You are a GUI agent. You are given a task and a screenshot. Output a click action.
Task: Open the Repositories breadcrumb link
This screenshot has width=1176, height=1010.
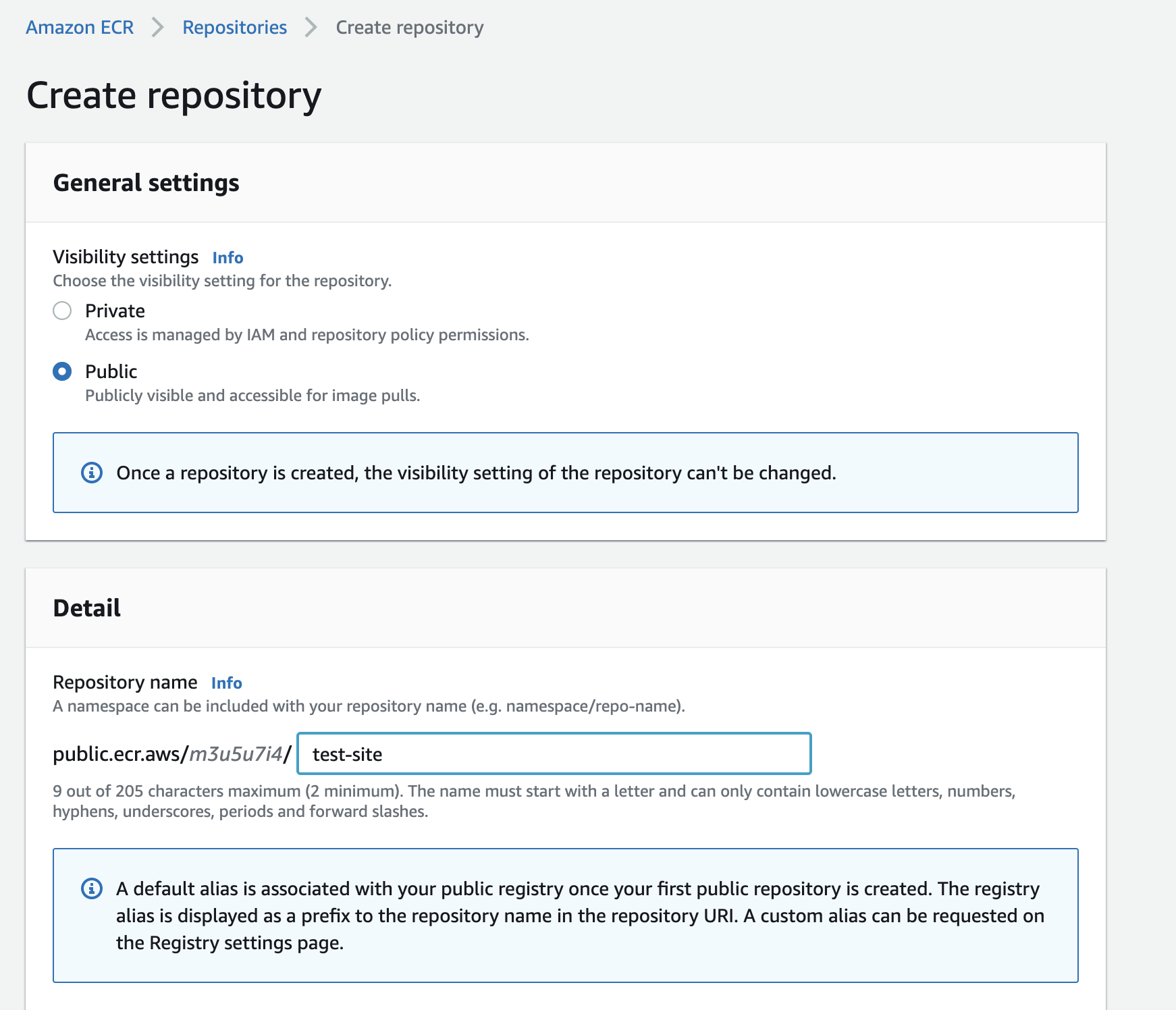pos(234,28)
